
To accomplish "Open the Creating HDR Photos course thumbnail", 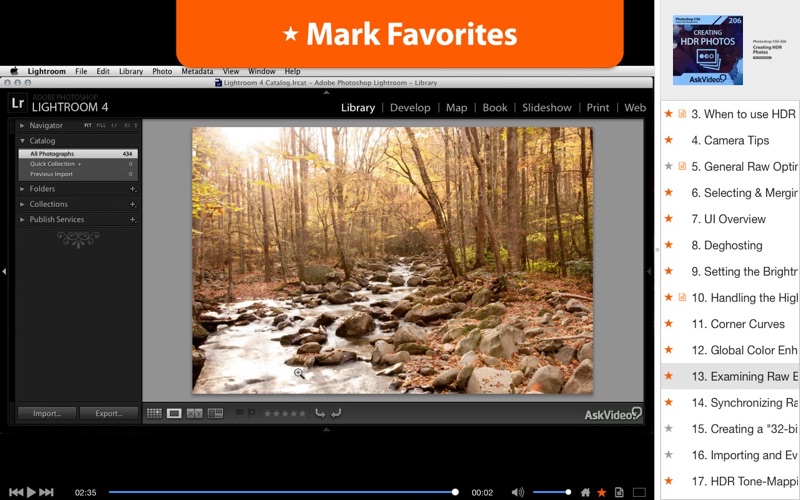I will 708,50.
